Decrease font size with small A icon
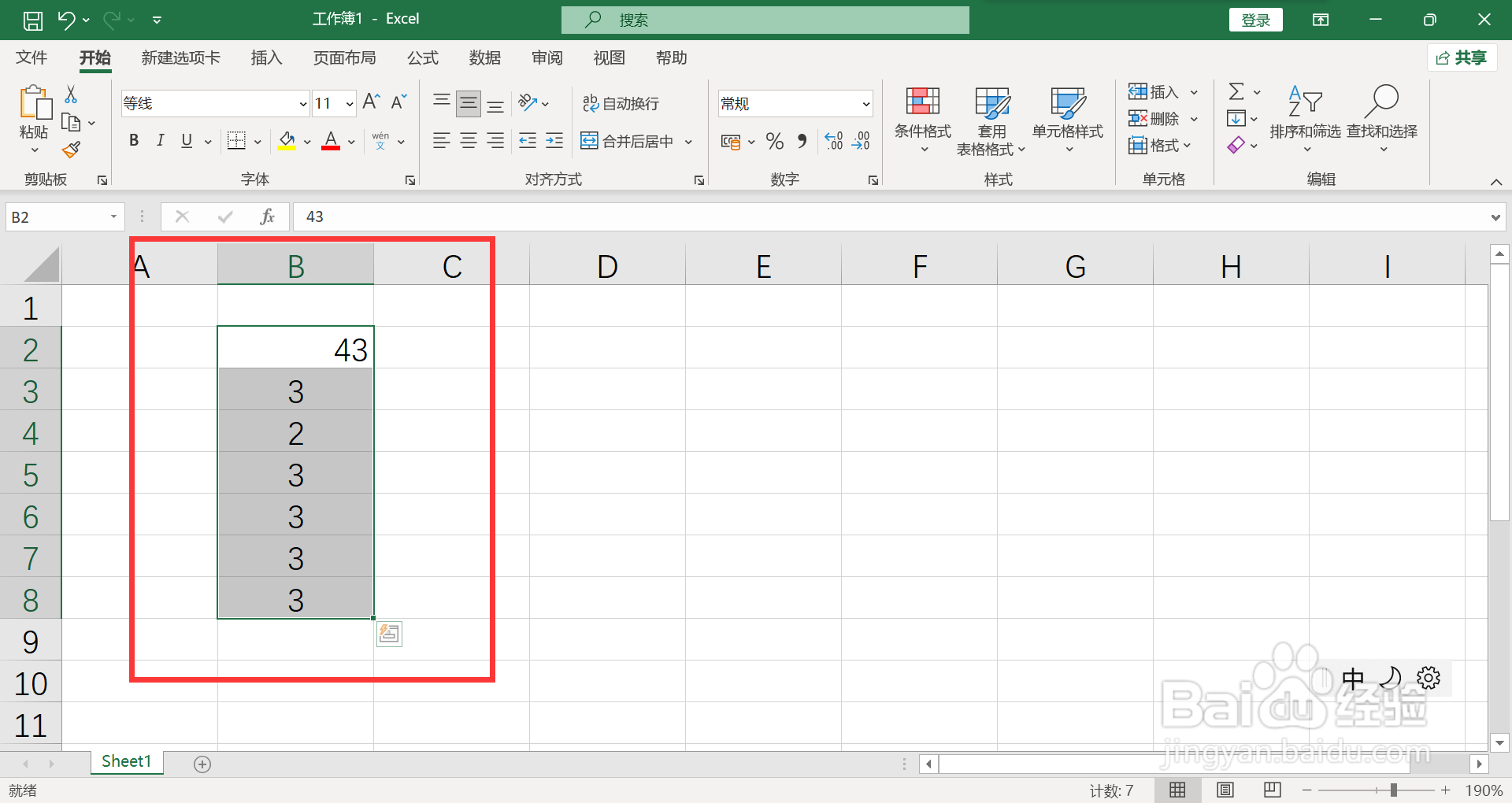This screenshot has width=1512, height=803. (x=398, y=102)
